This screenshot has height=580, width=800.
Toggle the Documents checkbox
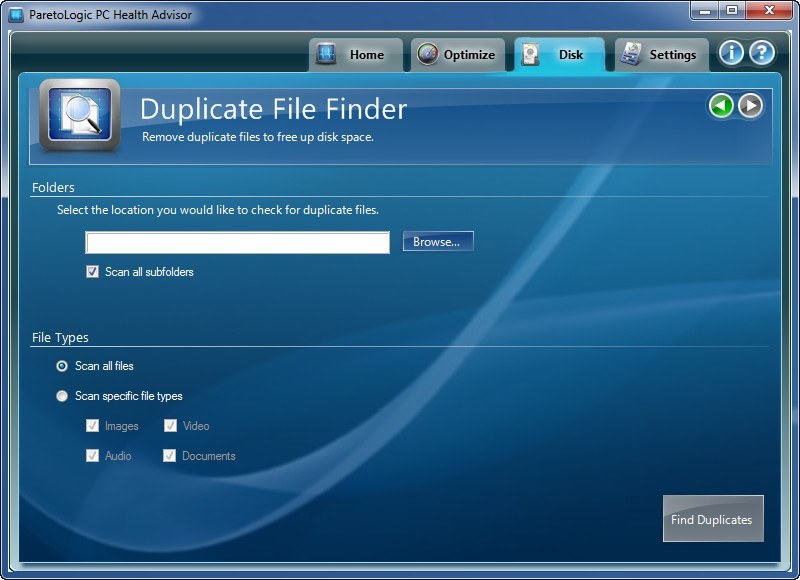pyautogui.click(x=170, y=455)
